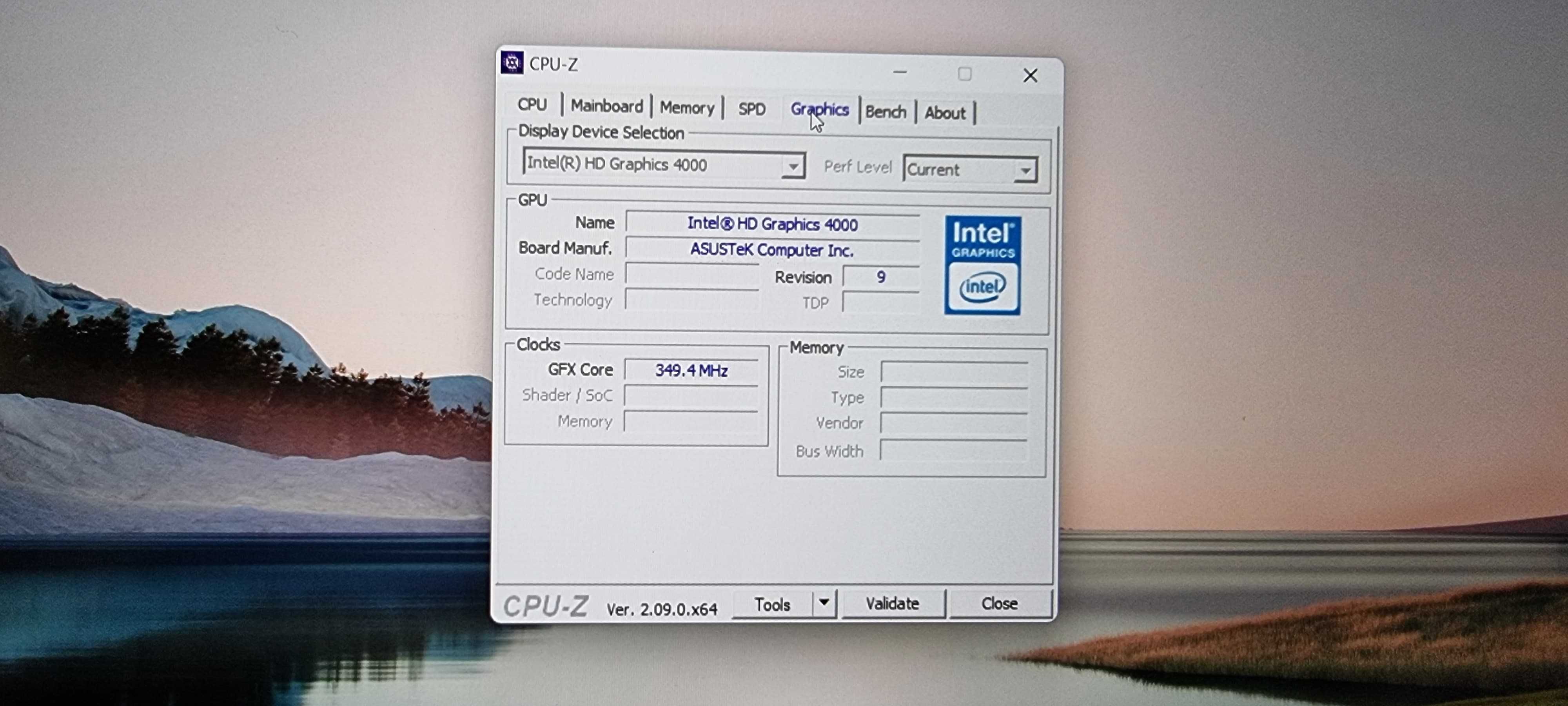Click the Ver. 2.09.0.x64 version text
The image size is (1568, 706).
[662, 609]
